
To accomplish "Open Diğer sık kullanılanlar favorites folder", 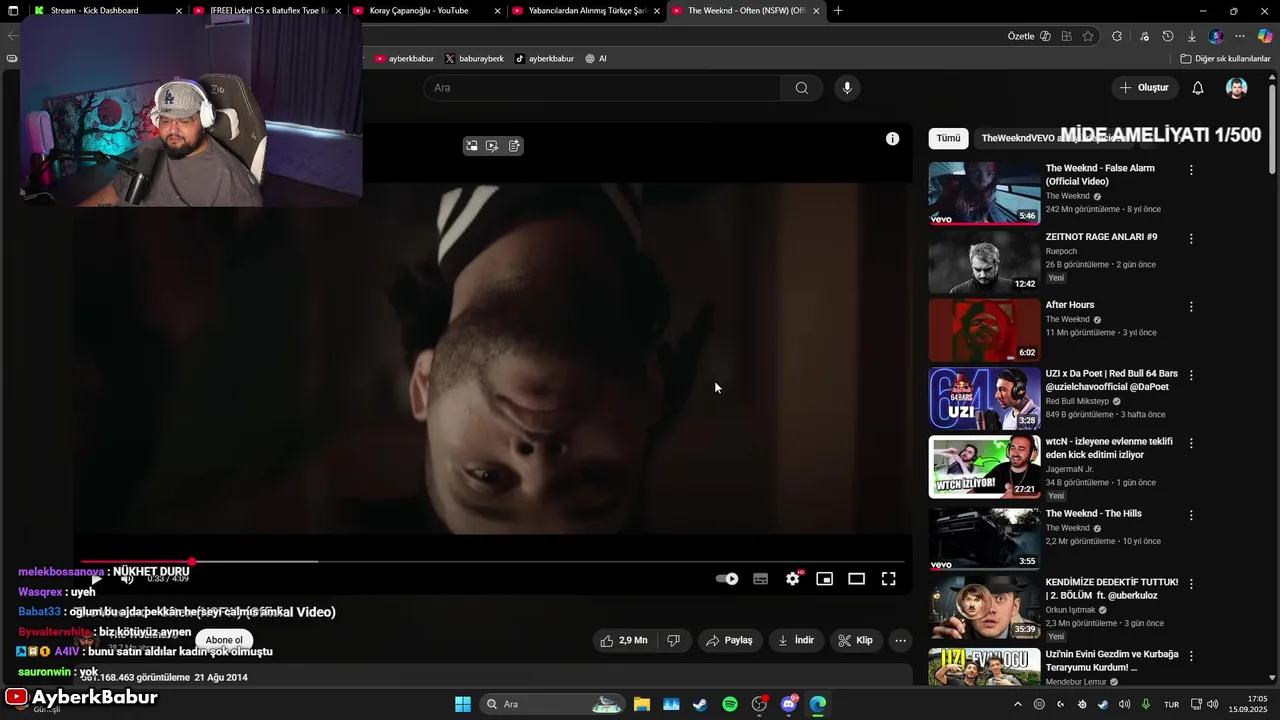I will point(1225,59).
